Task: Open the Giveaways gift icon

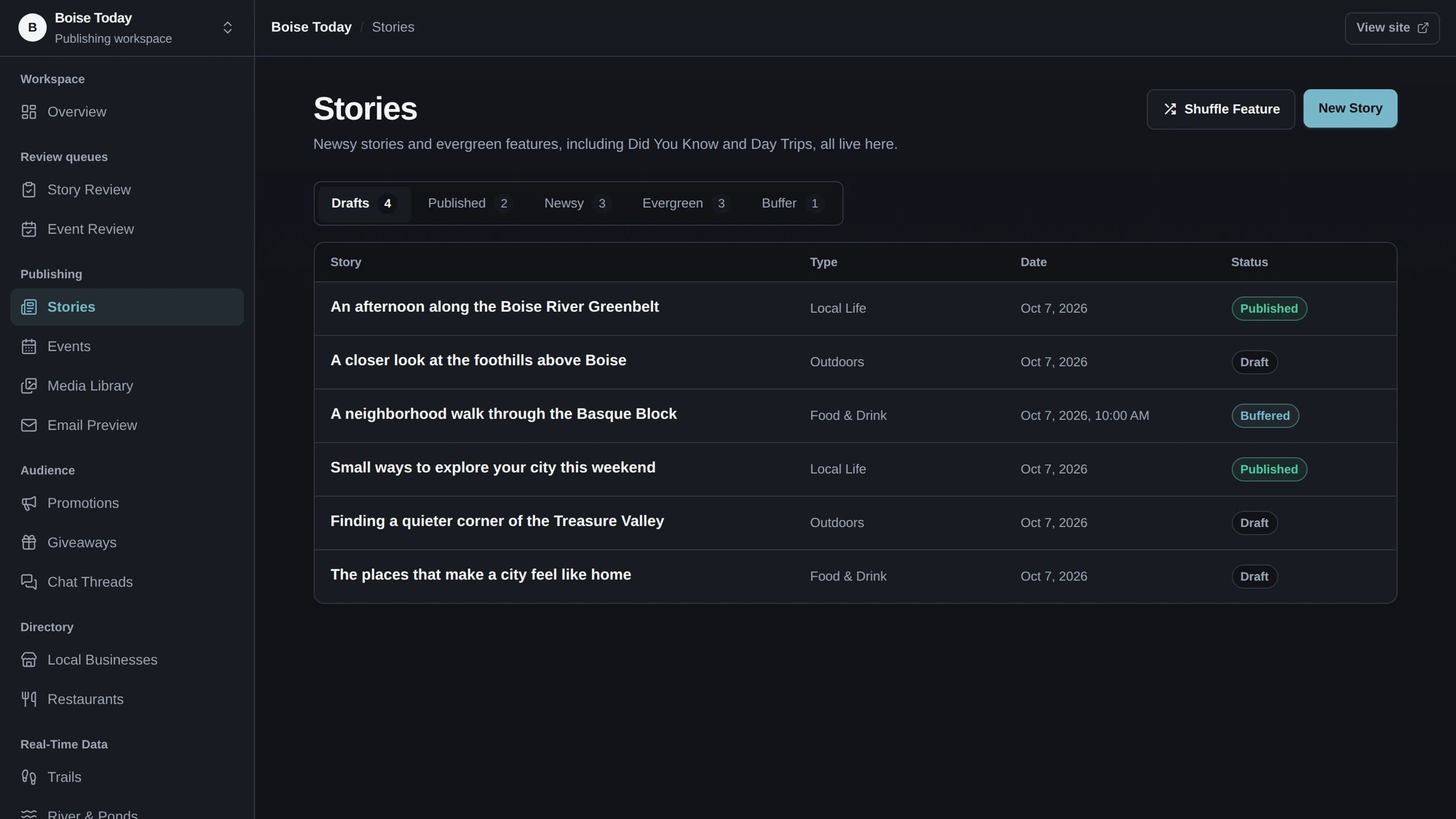Action: pos(29,543)
